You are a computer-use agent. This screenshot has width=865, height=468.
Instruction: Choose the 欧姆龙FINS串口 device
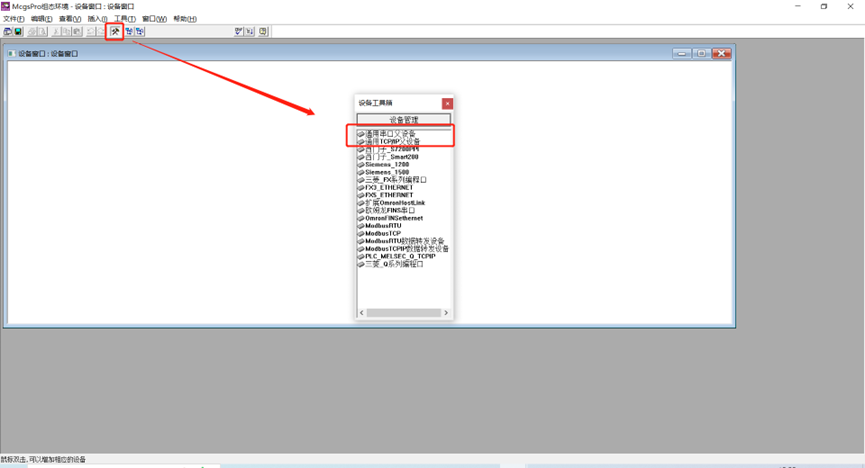pos(391,210)
